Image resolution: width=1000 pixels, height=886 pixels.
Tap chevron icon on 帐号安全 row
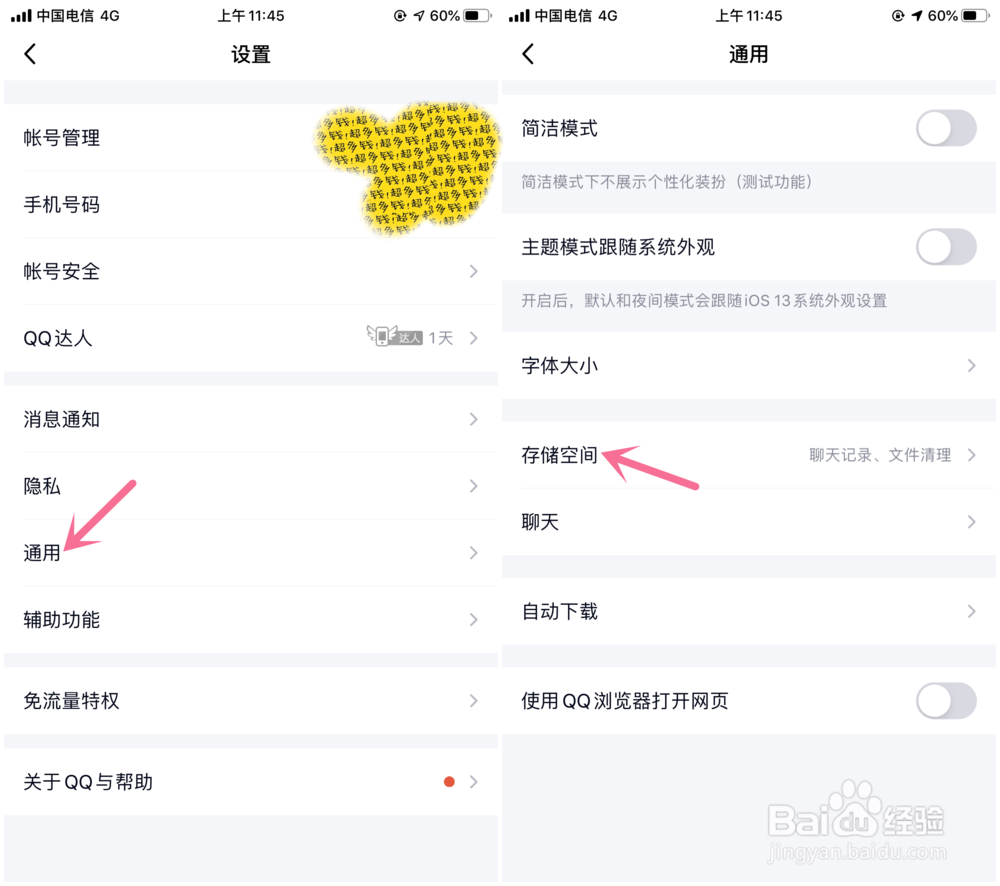(x=473, y=271)
